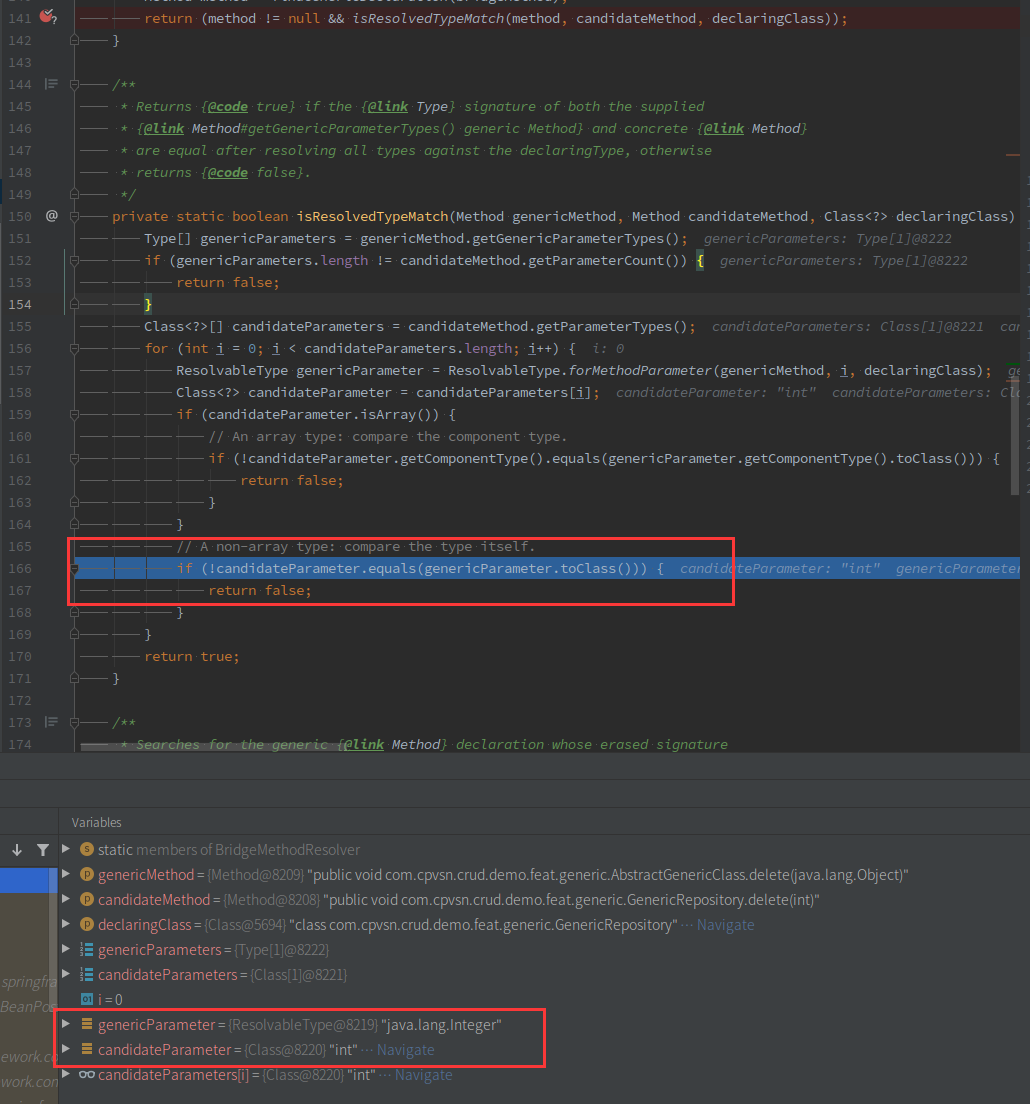Click the object icon of candidateParameter
Image resolution: width=1030 pixels, height=1104 pixels.
pyautogui.click(x=87, y=1049)
